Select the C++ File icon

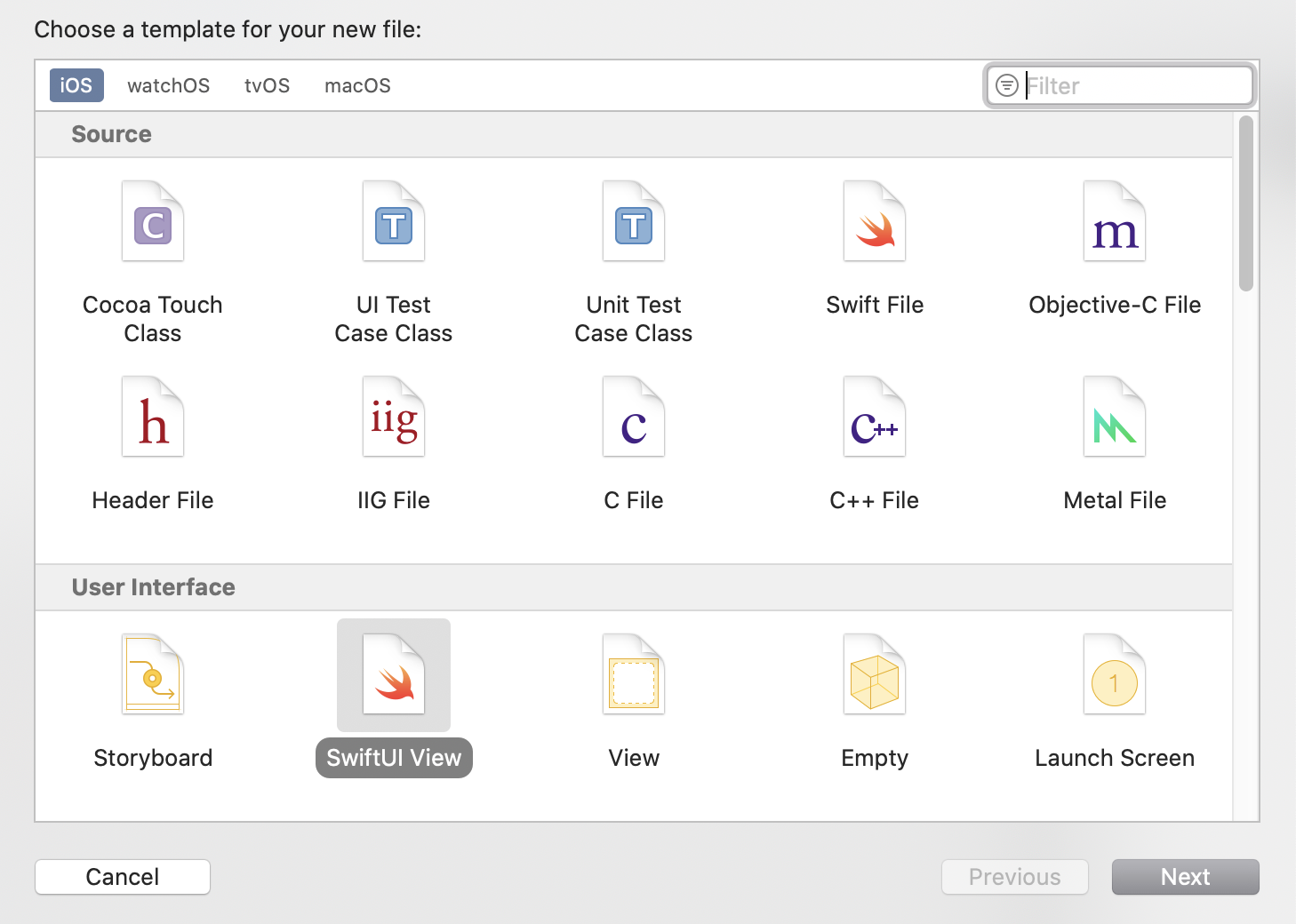875,417
